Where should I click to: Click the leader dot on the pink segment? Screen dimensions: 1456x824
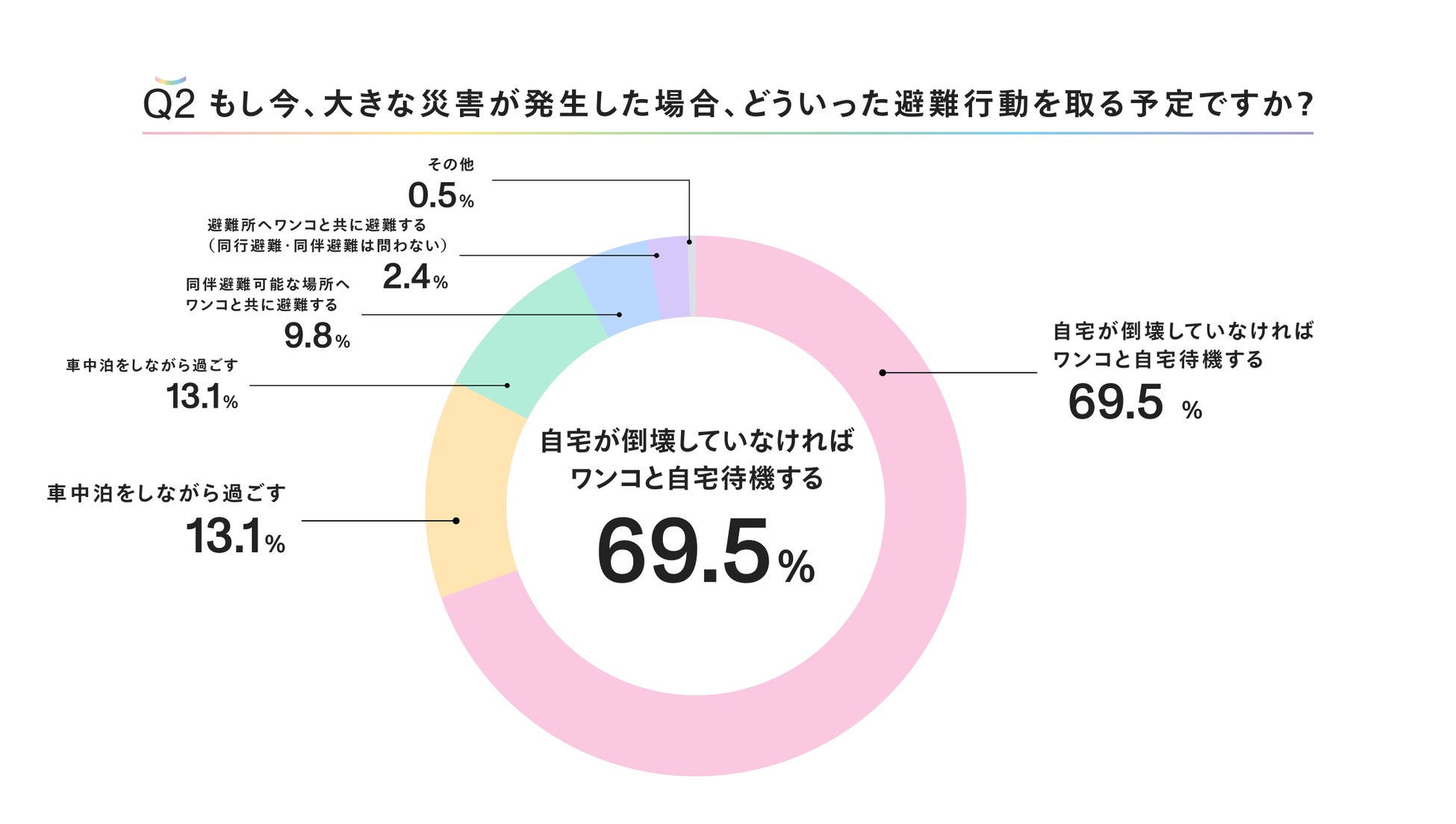[x=882, y=372]
